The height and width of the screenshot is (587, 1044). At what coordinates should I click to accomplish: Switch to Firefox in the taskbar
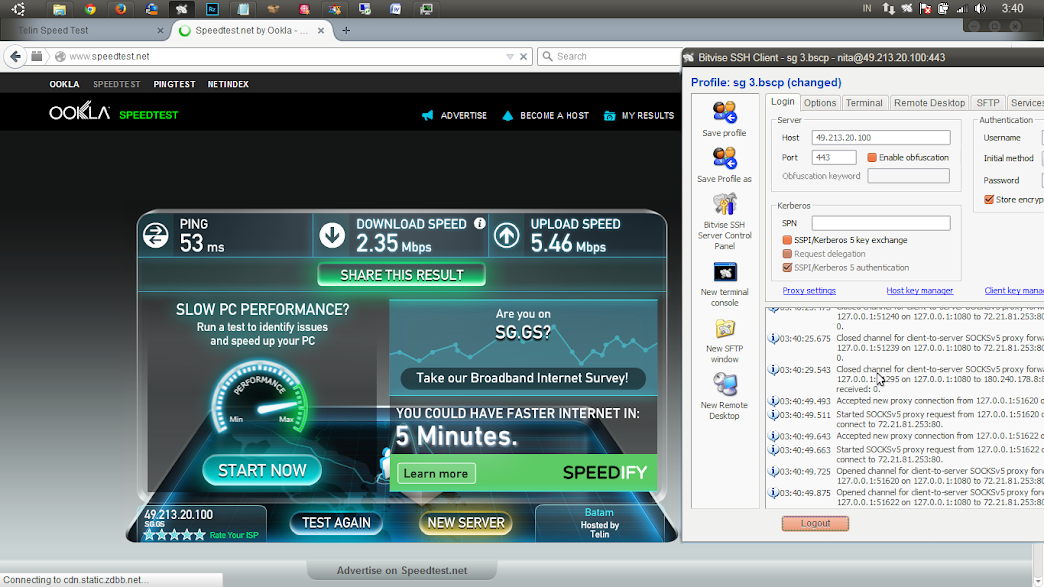[121, 9]
